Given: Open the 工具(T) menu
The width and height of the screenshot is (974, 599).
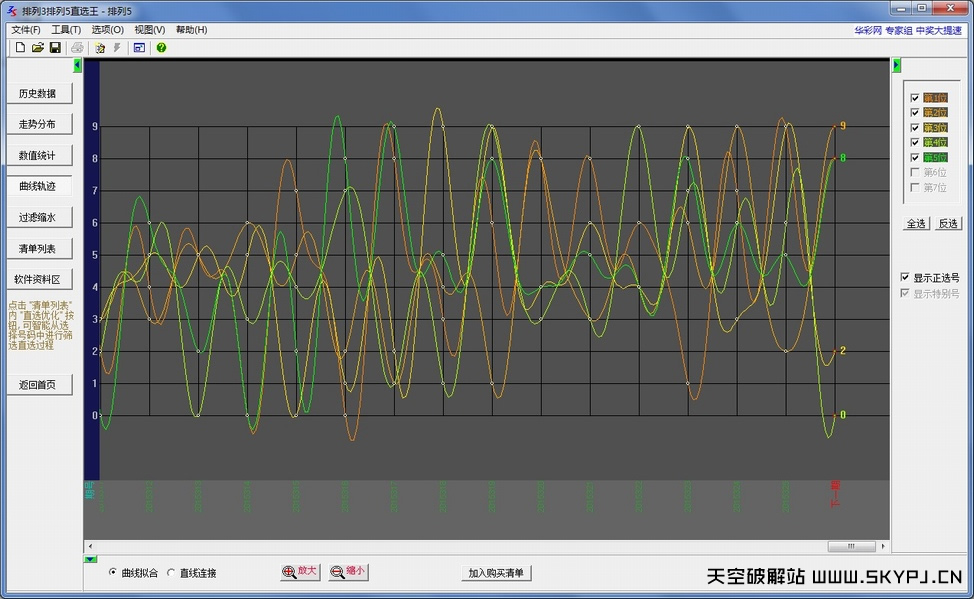Looking at the screenshot, I should pos(66,30).
